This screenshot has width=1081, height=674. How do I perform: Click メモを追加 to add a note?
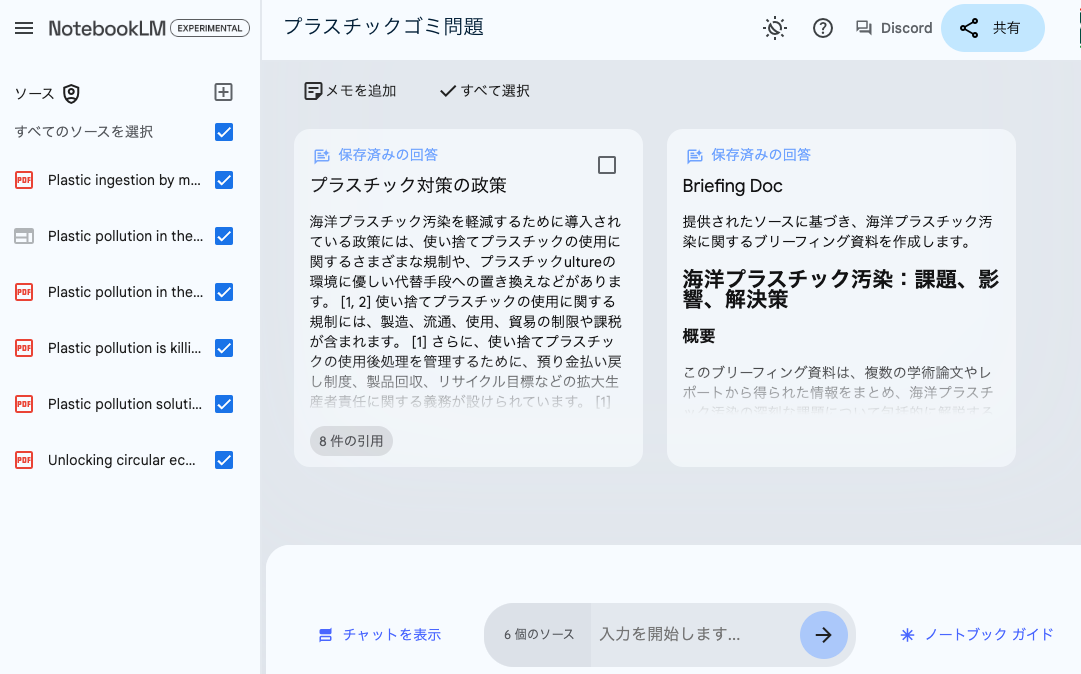[351, 91]
